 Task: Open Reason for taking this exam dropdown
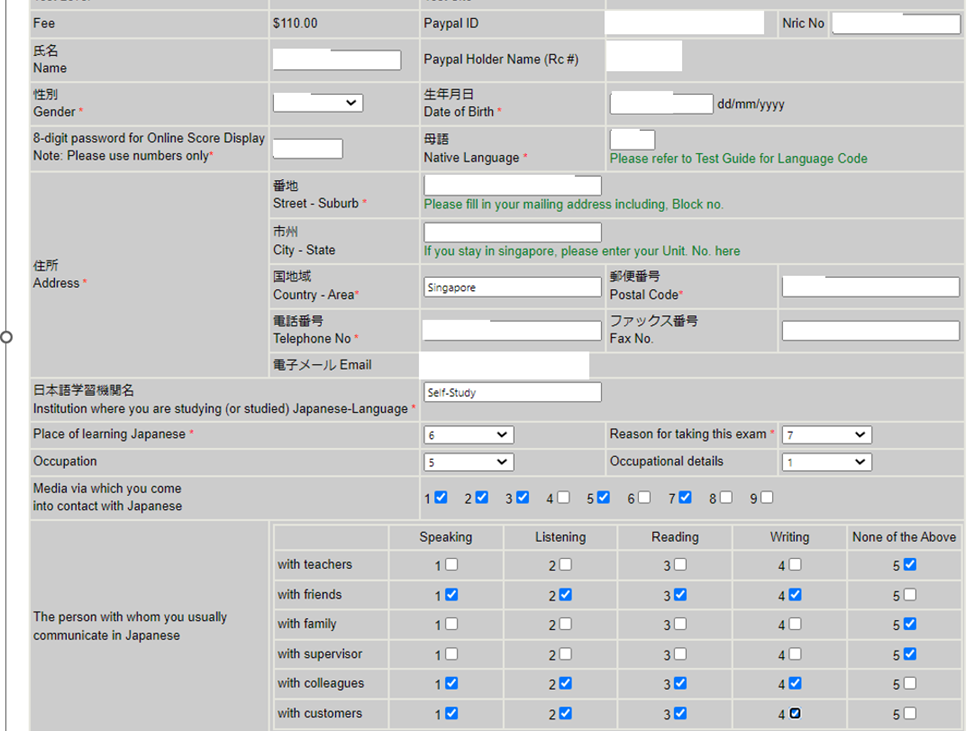pyautogui.click(x=826, y=435)
